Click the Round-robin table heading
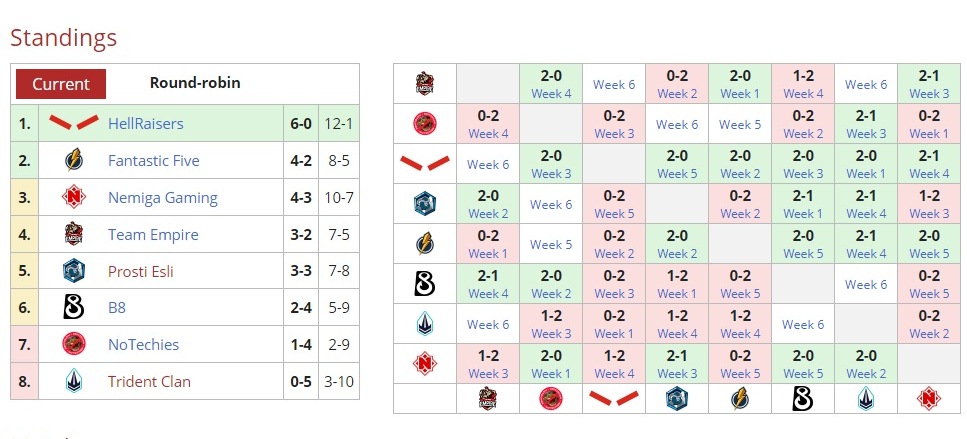Viewport: 967px width, 439px height. coord(195,84)
